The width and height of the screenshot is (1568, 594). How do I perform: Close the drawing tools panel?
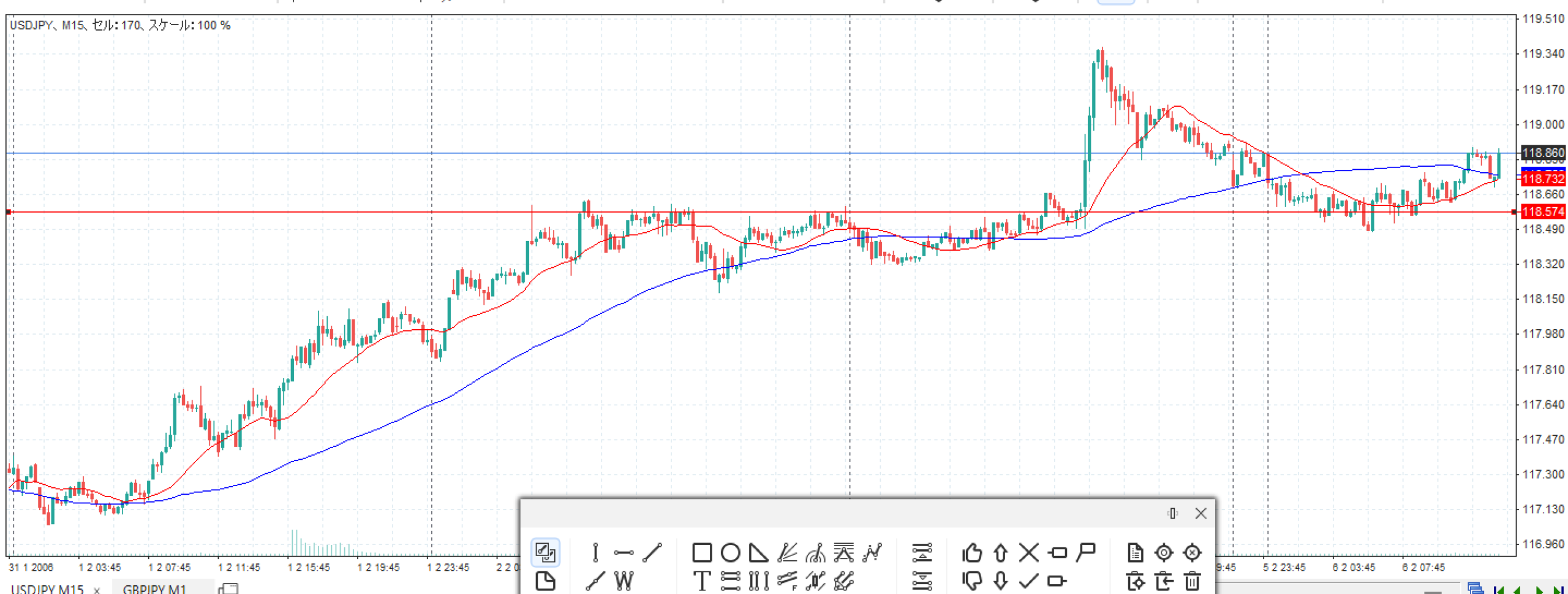tap(1200, 513)
